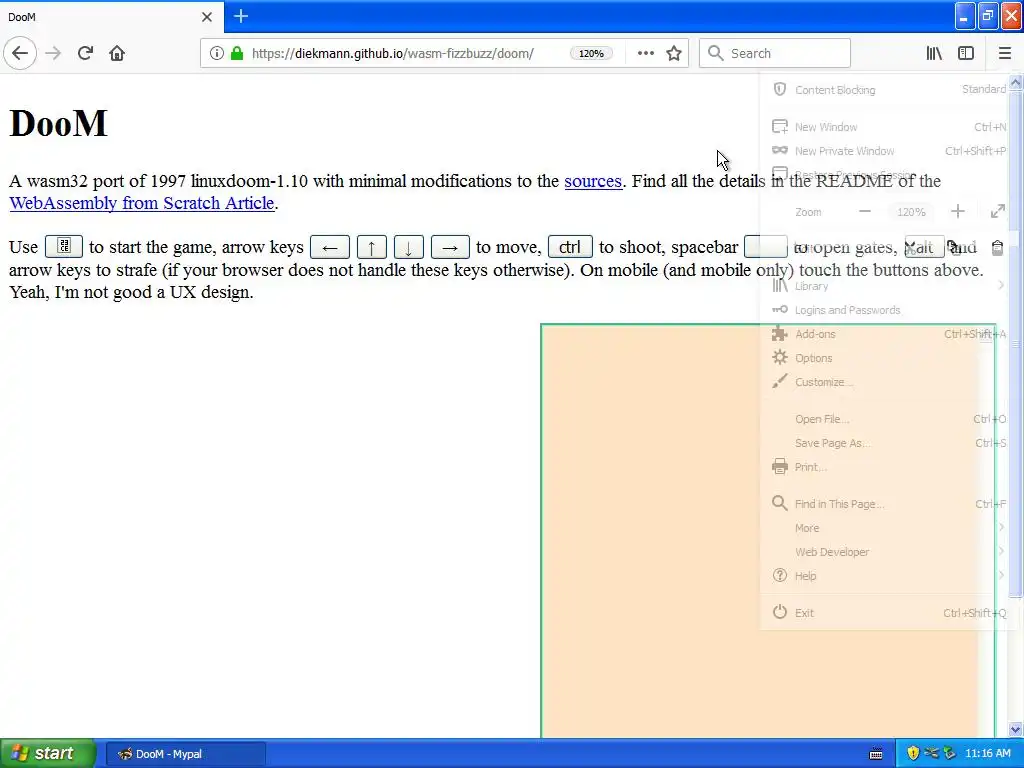Zoom out with the minus button
The height and width of the screenshot is (768, 1024).
pos(865,212)
